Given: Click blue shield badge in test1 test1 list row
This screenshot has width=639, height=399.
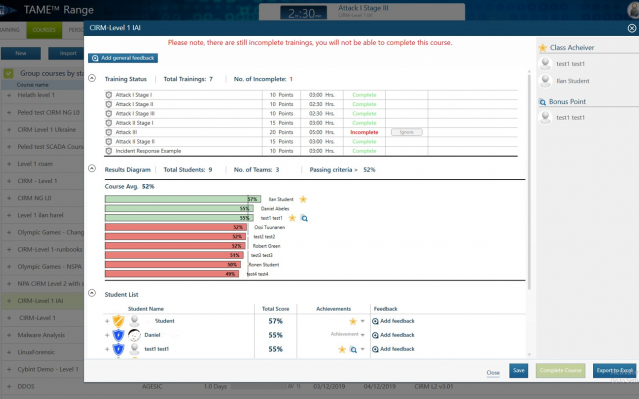Looking at the screenshot, I should (119, 349).
